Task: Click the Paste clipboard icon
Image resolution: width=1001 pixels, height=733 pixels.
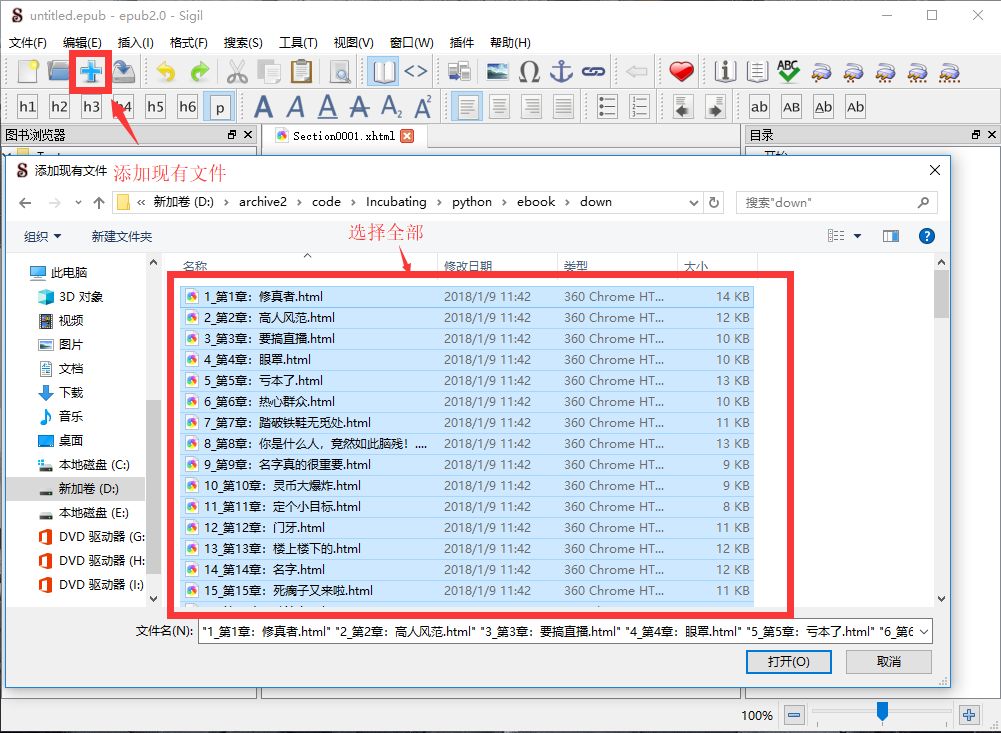Action: coord(301,72)
